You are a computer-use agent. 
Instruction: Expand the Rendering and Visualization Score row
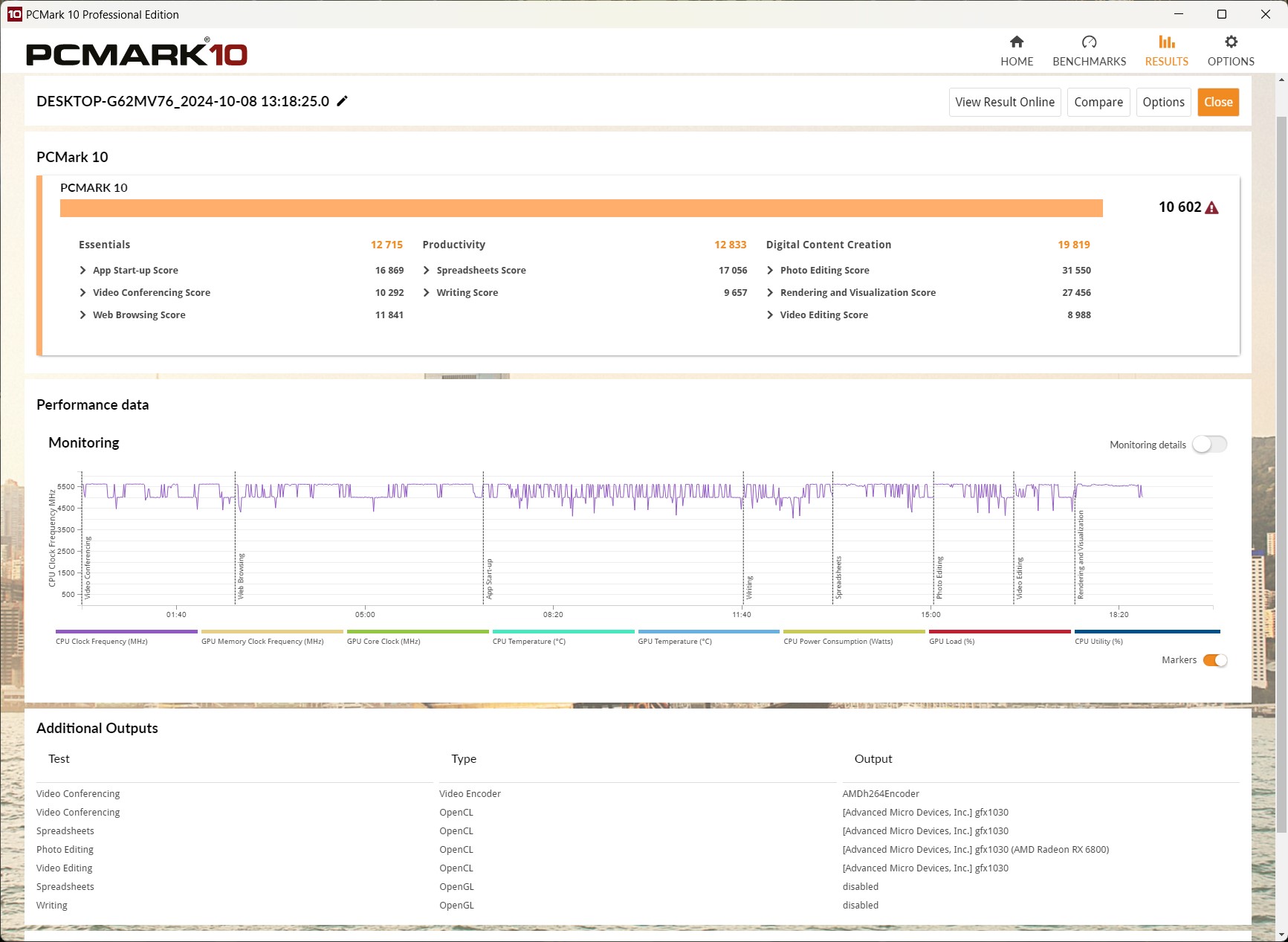point(770,293)
